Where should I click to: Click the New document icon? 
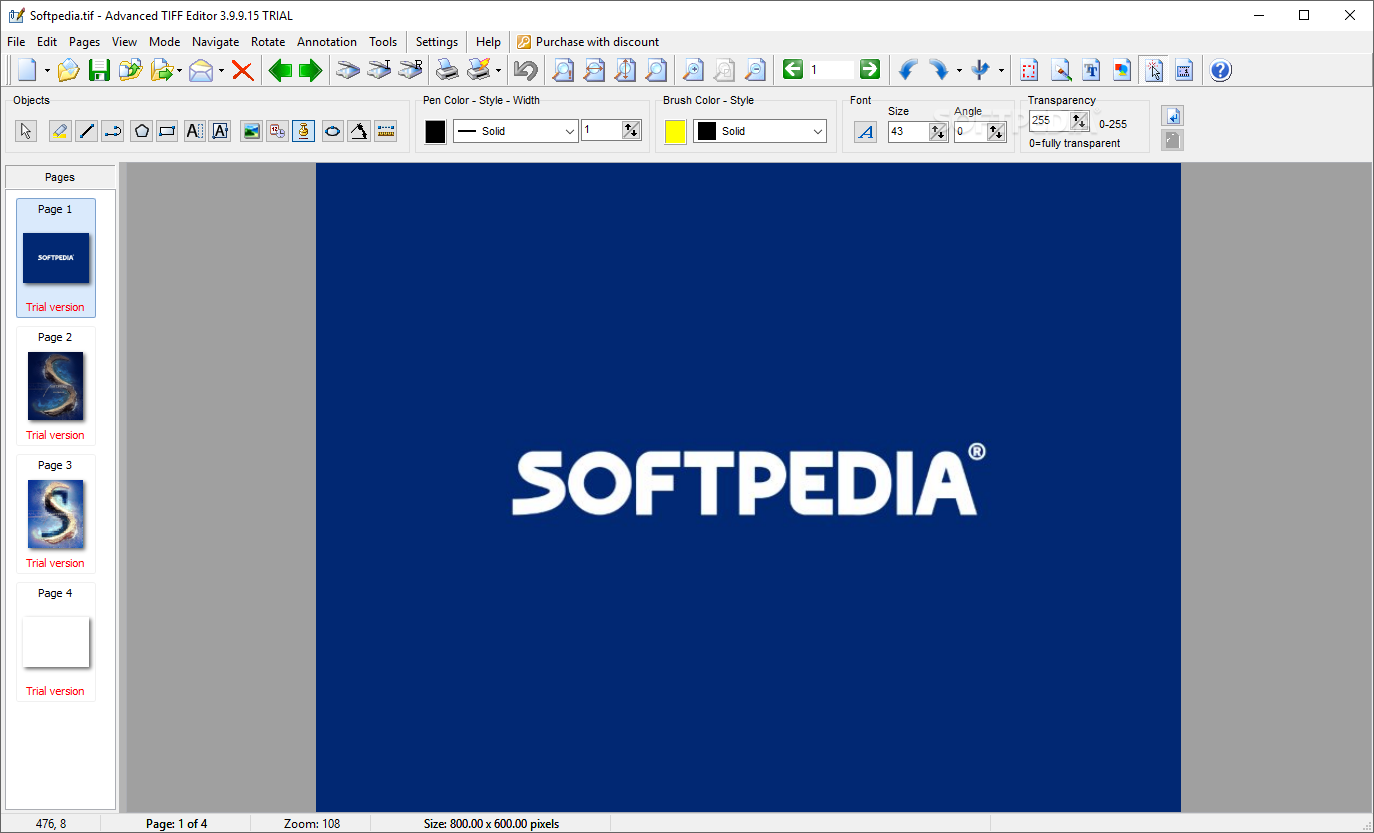(28, 70)
